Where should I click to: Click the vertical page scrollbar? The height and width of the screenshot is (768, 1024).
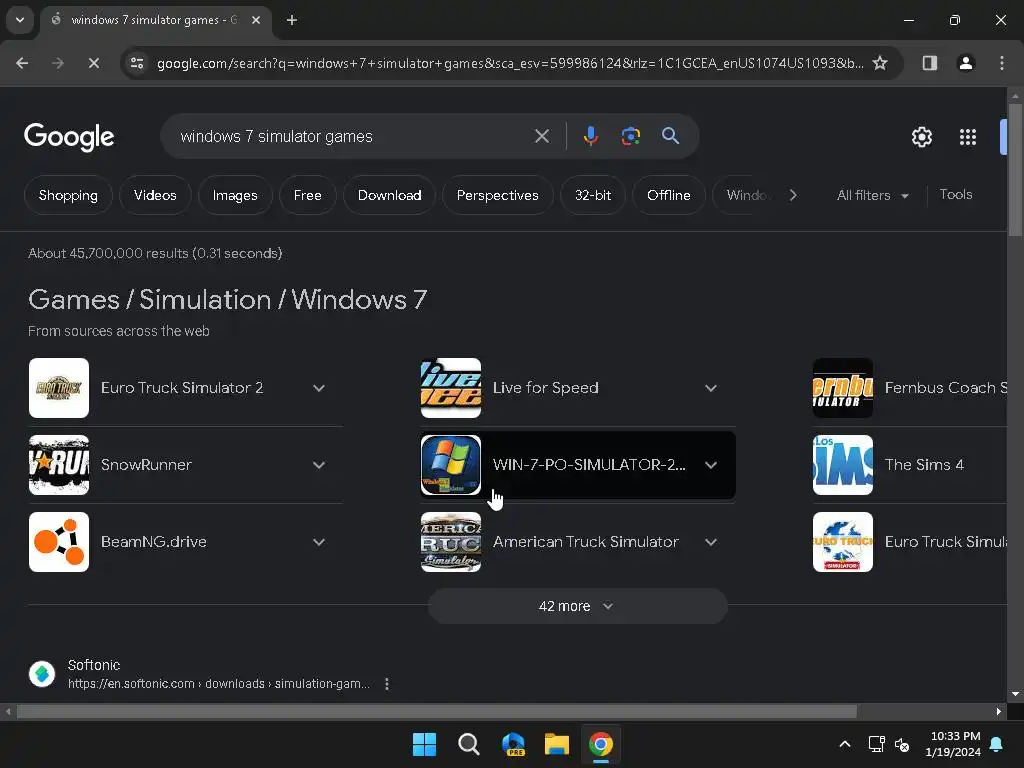[1015, 170]
